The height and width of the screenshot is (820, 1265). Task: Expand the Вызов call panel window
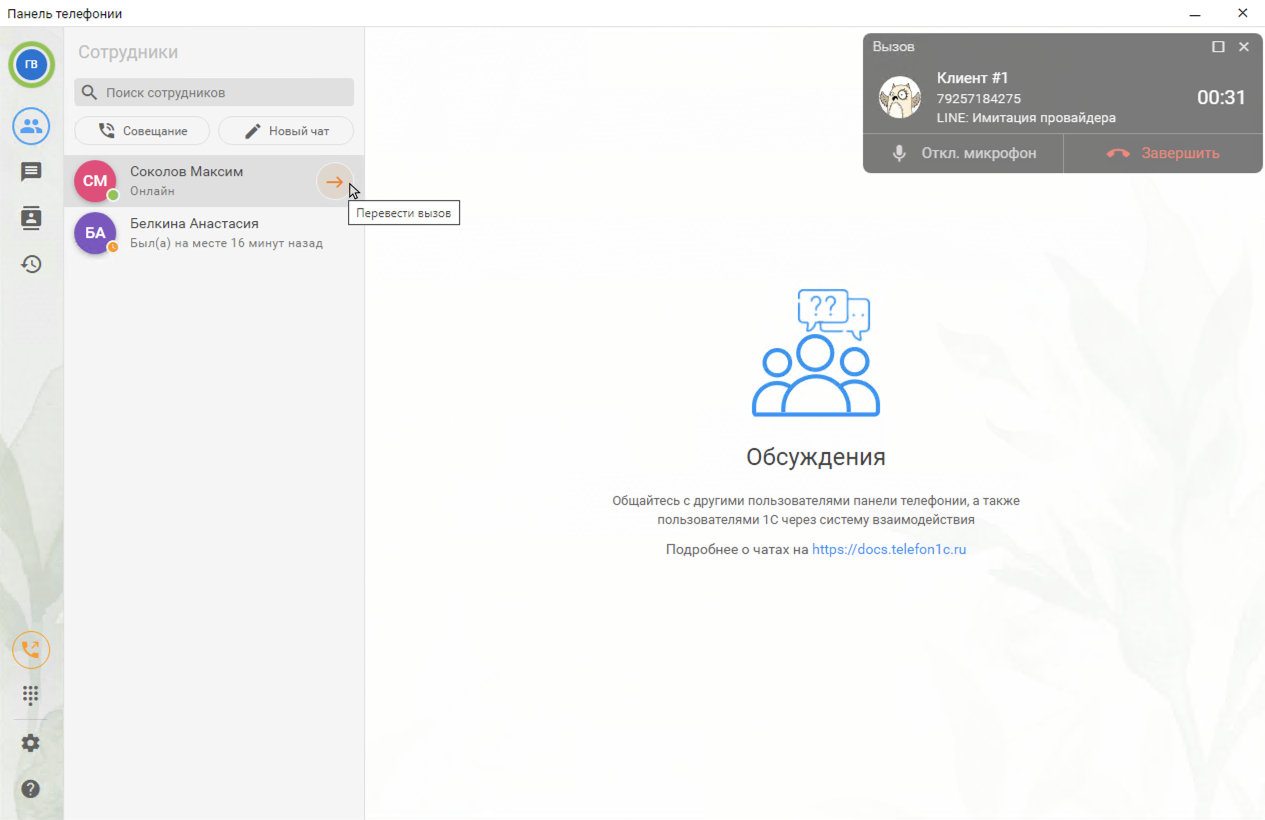pyautogui.click(x=1218, y=47)
